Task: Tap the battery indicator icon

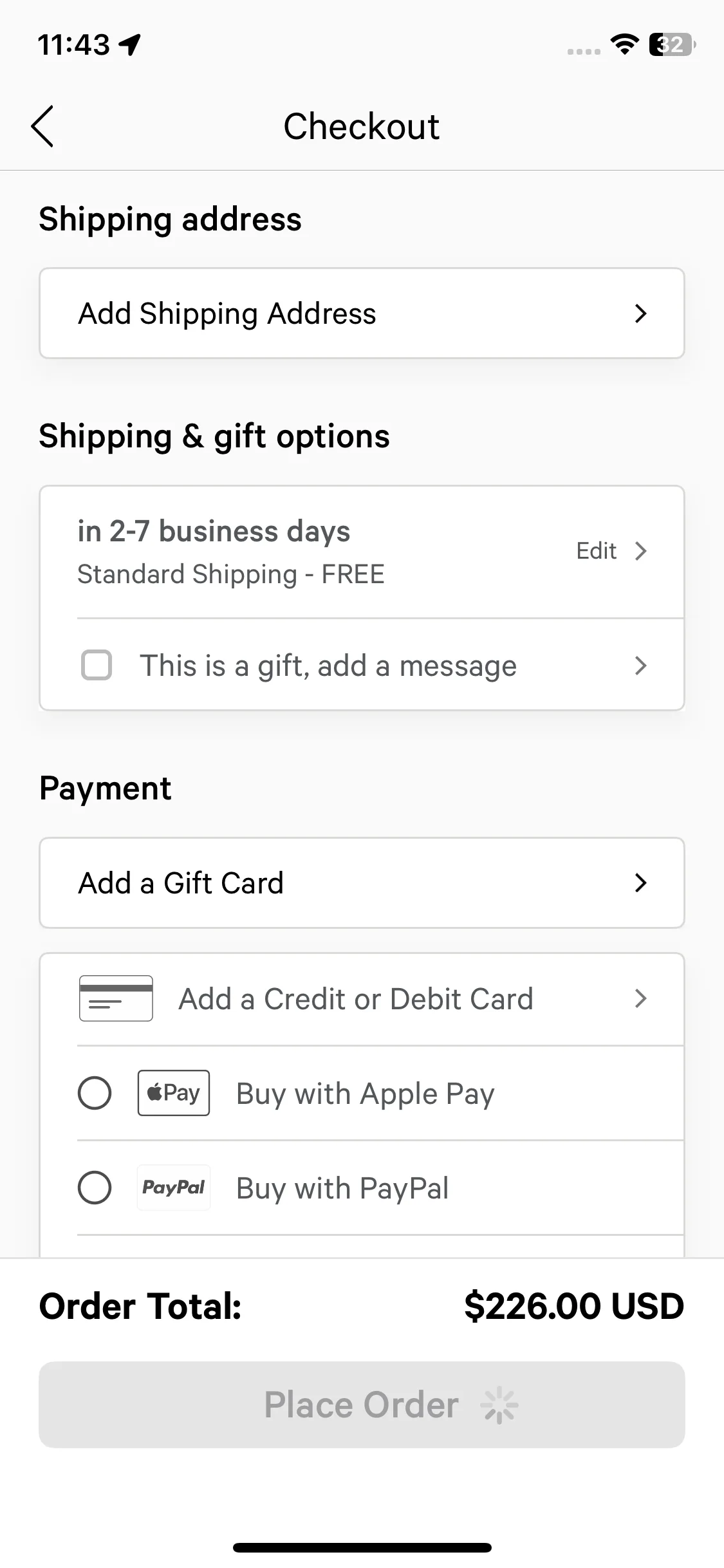Action: click(672, 45)
